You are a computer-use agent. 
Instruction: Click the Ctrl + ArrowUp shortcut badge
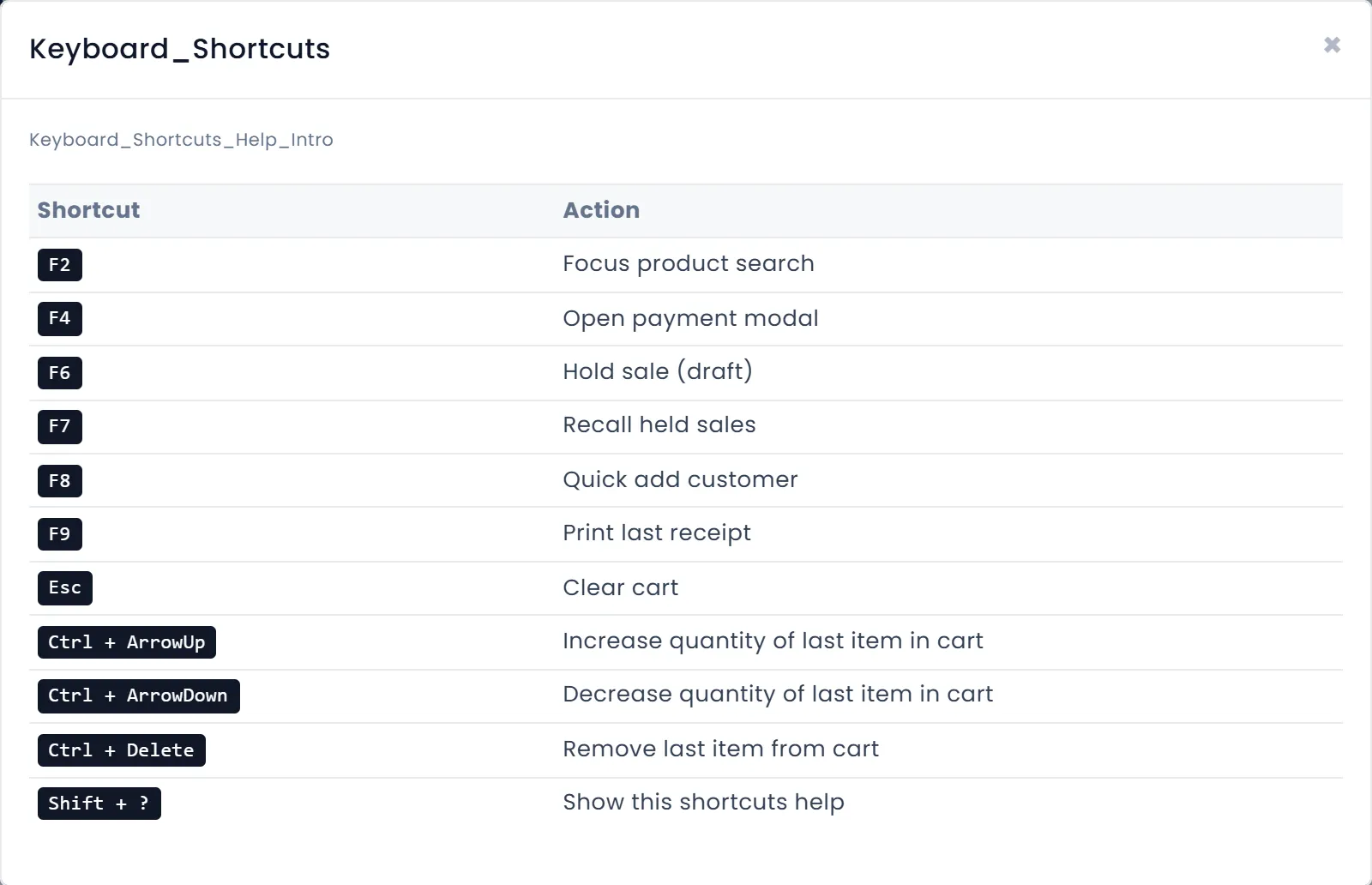127,642
